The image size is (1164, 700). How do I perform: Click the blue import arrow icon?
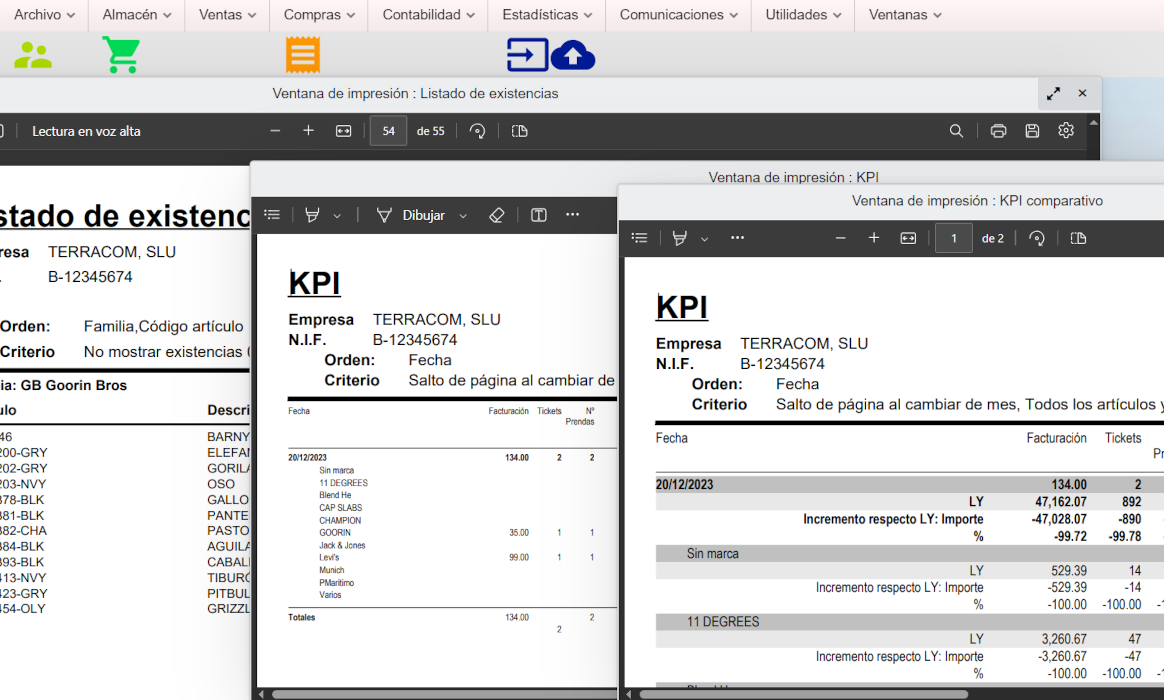(527, 55)
